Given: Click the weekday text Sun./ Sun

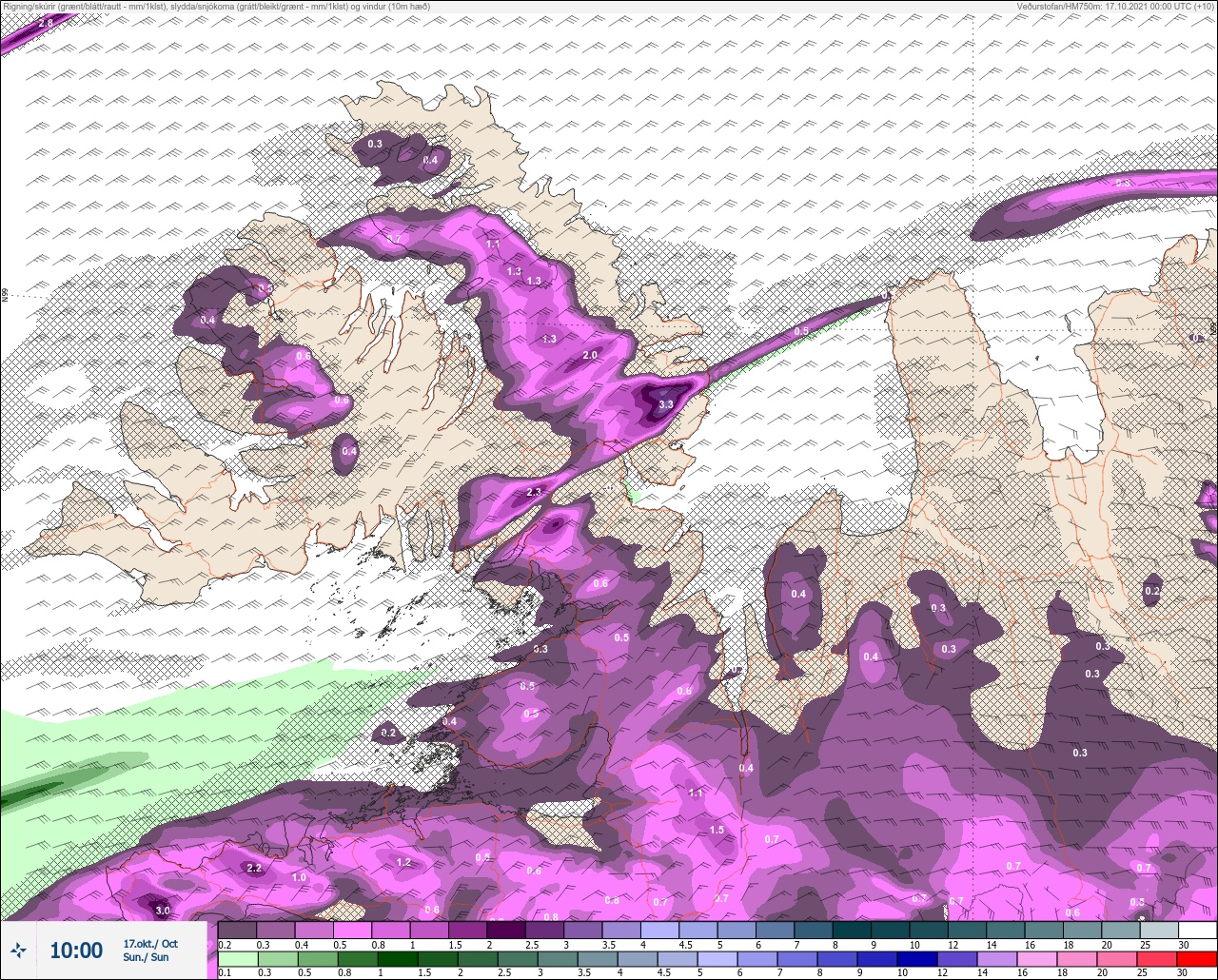Looking at the screenshot, I should pos(146,957).
